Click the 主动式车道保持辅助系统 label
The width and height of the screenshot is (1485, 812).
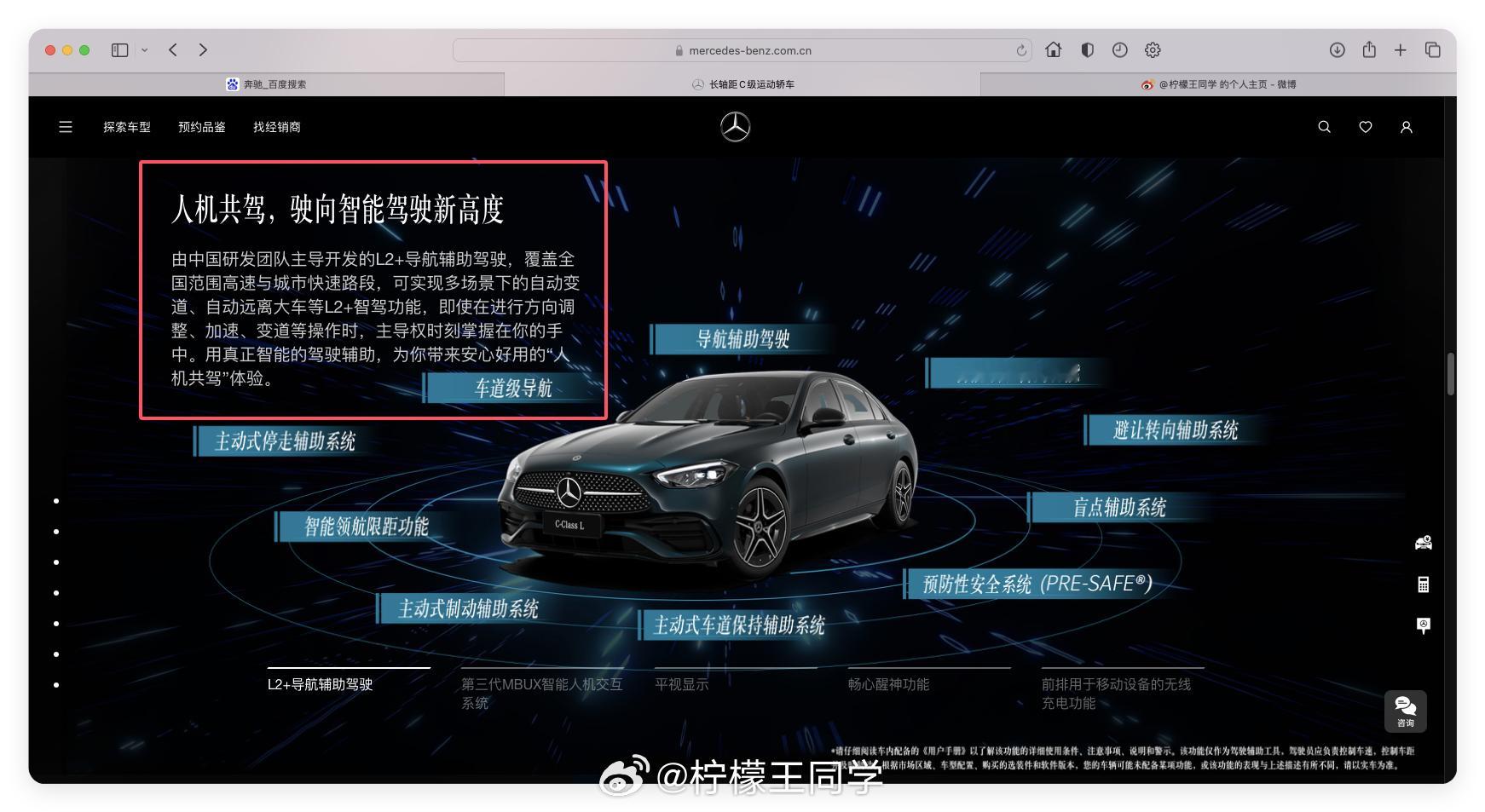(x=739, y=625)
